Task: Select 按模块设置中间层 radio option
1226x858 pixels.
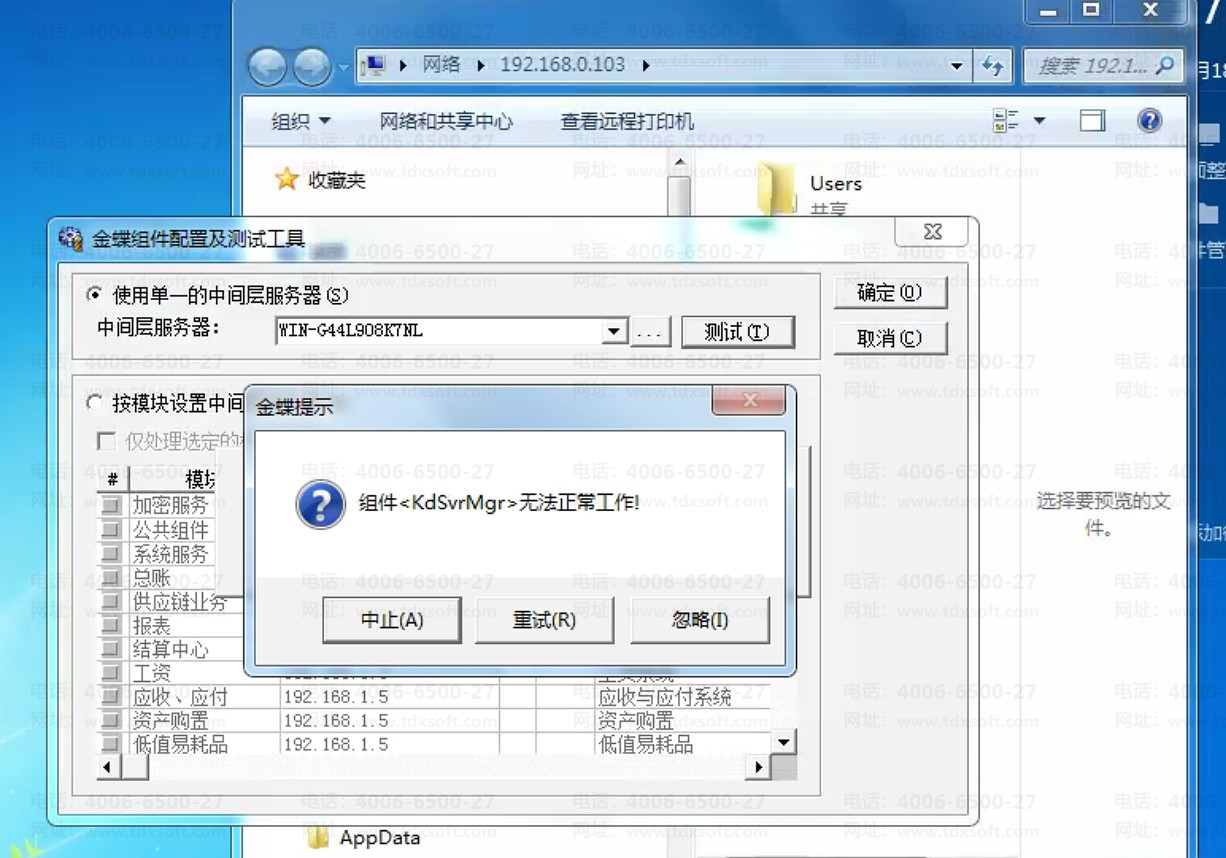Action: point(95,403)
